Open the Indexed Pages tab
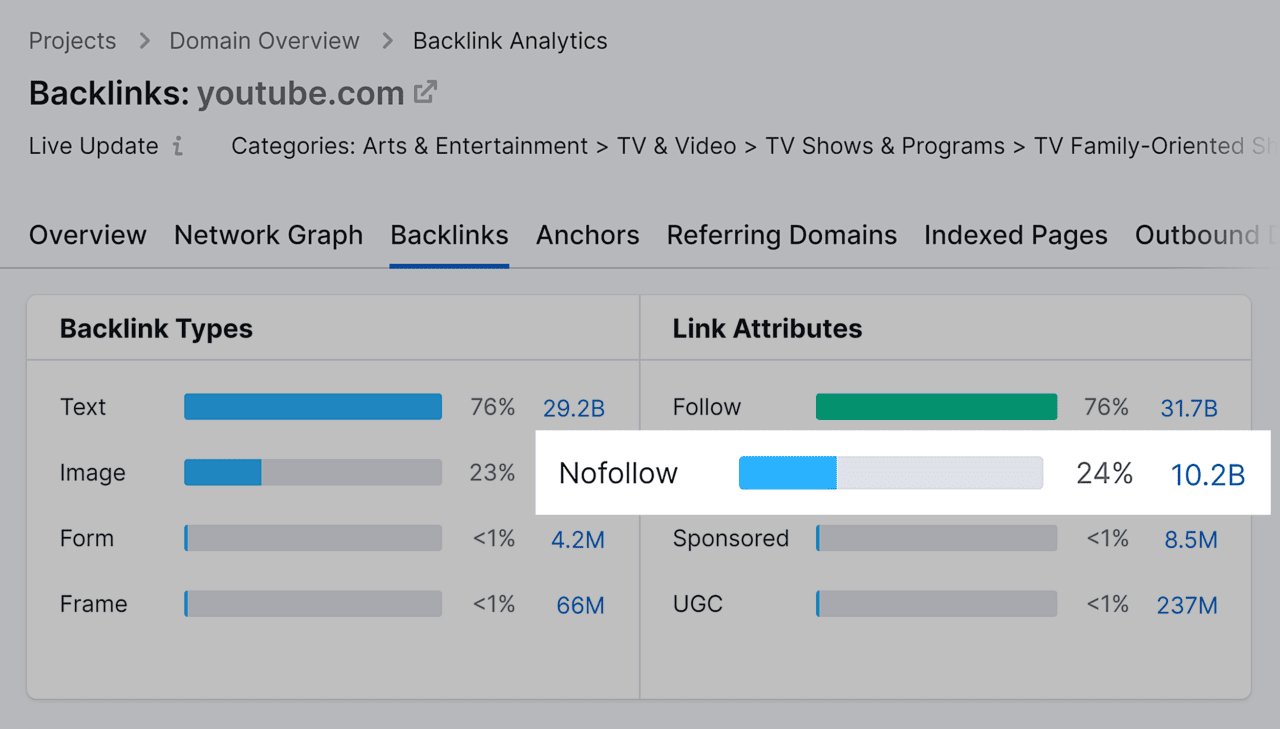1280x729 pixels. tap(1015, 235)
